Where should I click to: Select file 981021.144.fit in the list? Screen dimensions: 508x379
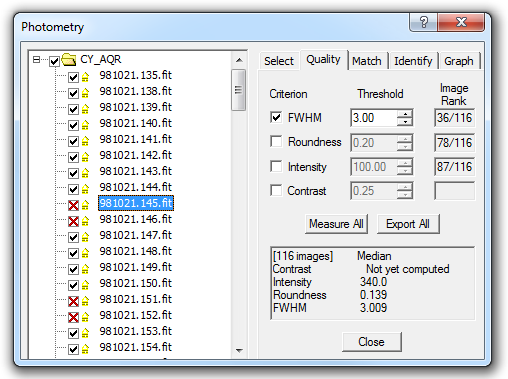(135, 187)
